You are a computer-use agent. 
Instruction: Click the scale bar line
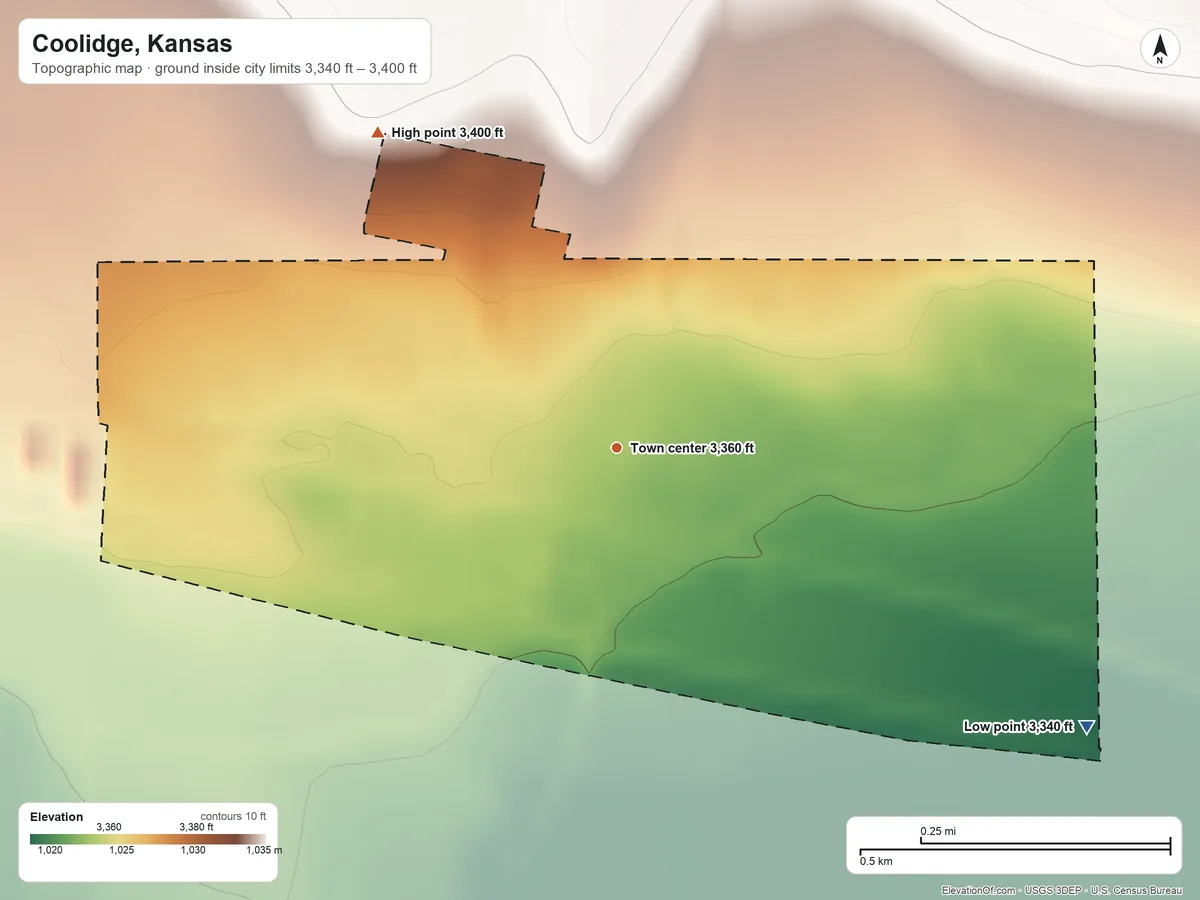tap(1015, 847)
